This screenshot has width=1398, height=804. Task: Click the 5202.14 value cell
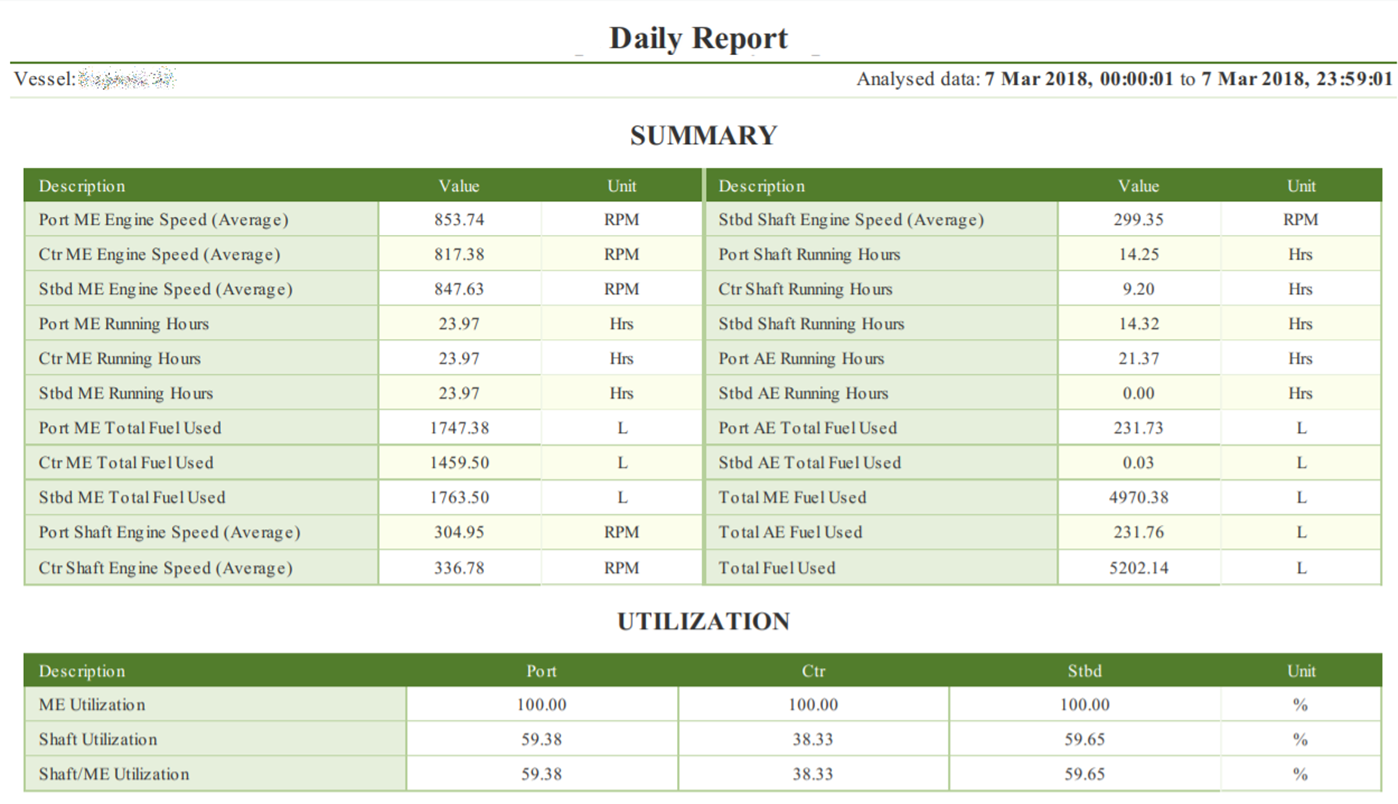point(1139,568)
